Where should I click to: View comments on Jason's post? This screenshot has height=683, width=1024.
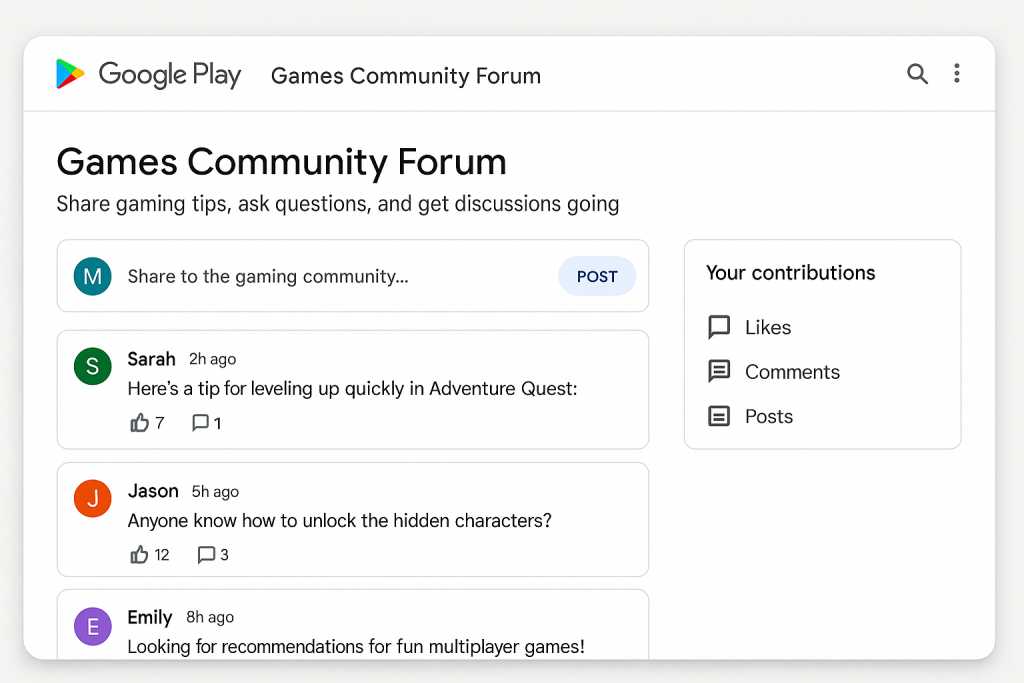tap(207, 554)
